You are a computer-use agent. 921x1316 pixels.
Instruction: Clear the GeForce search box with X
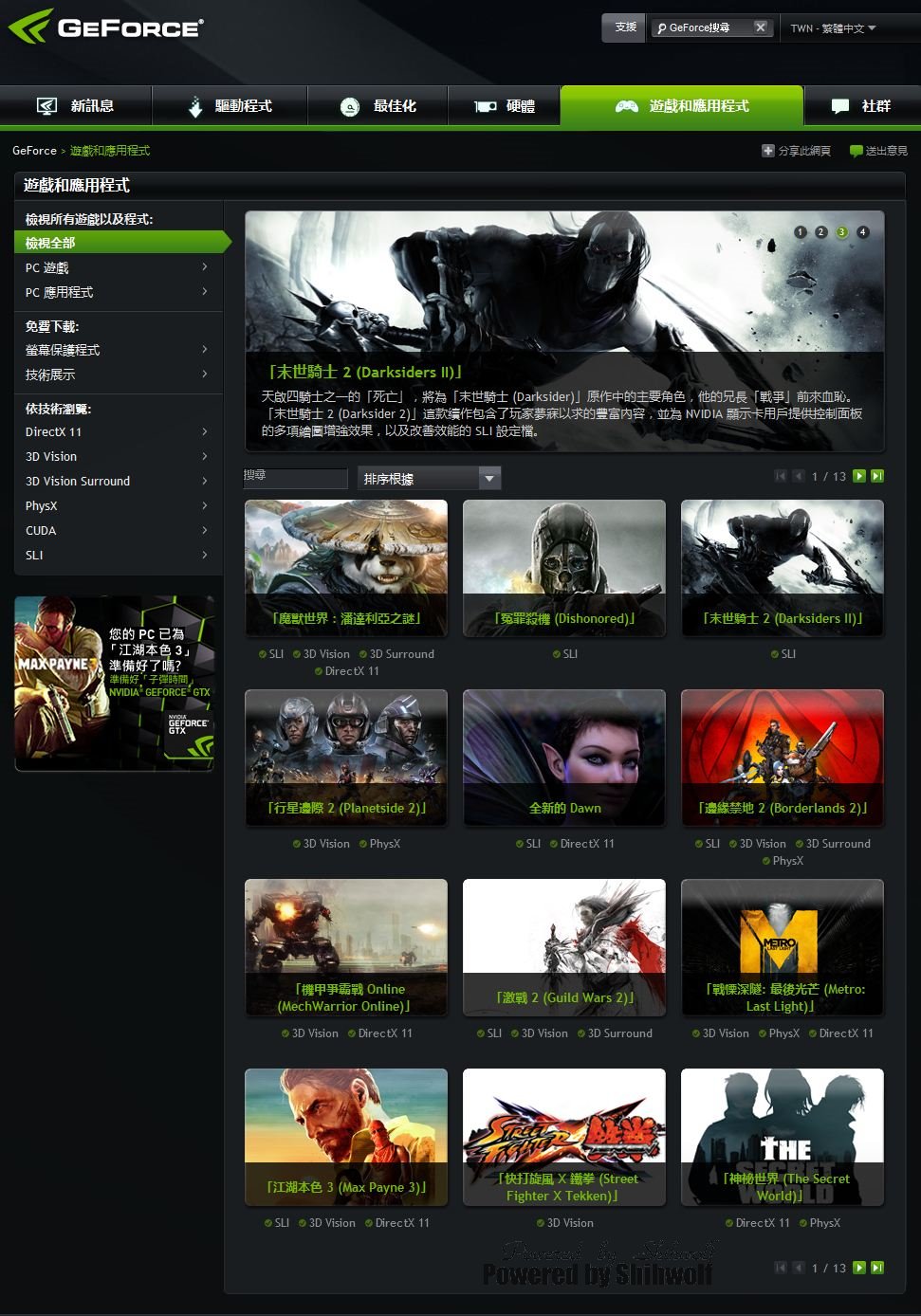760,27
